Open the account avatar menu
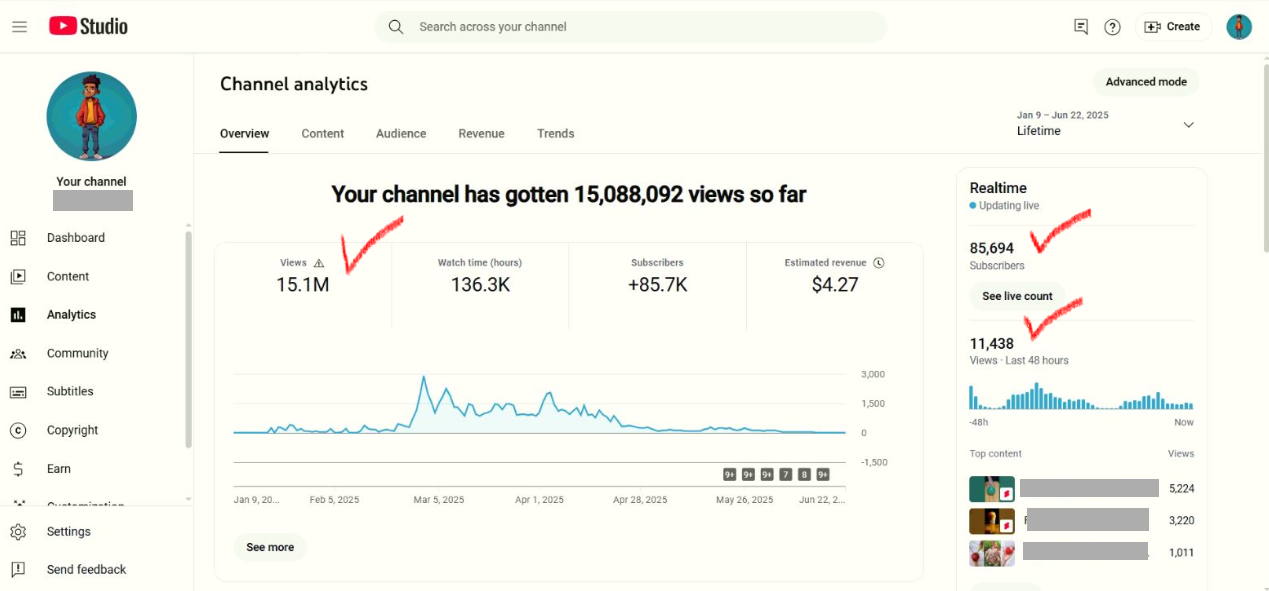This screenshot has width=1269, height=591. (1239, 27)
